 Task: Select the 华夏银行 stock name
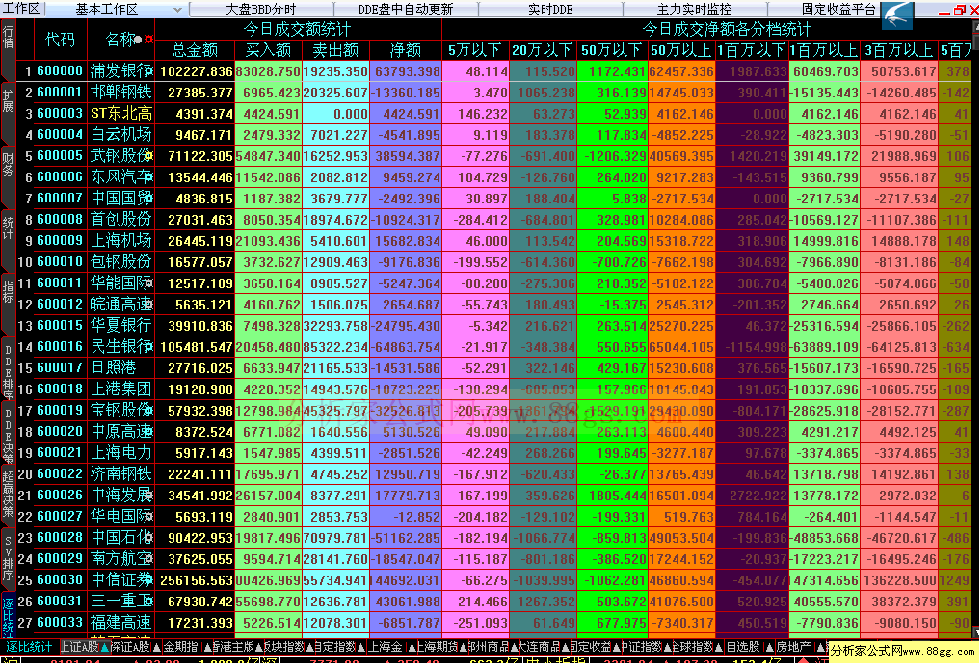[x=121, y=326]
